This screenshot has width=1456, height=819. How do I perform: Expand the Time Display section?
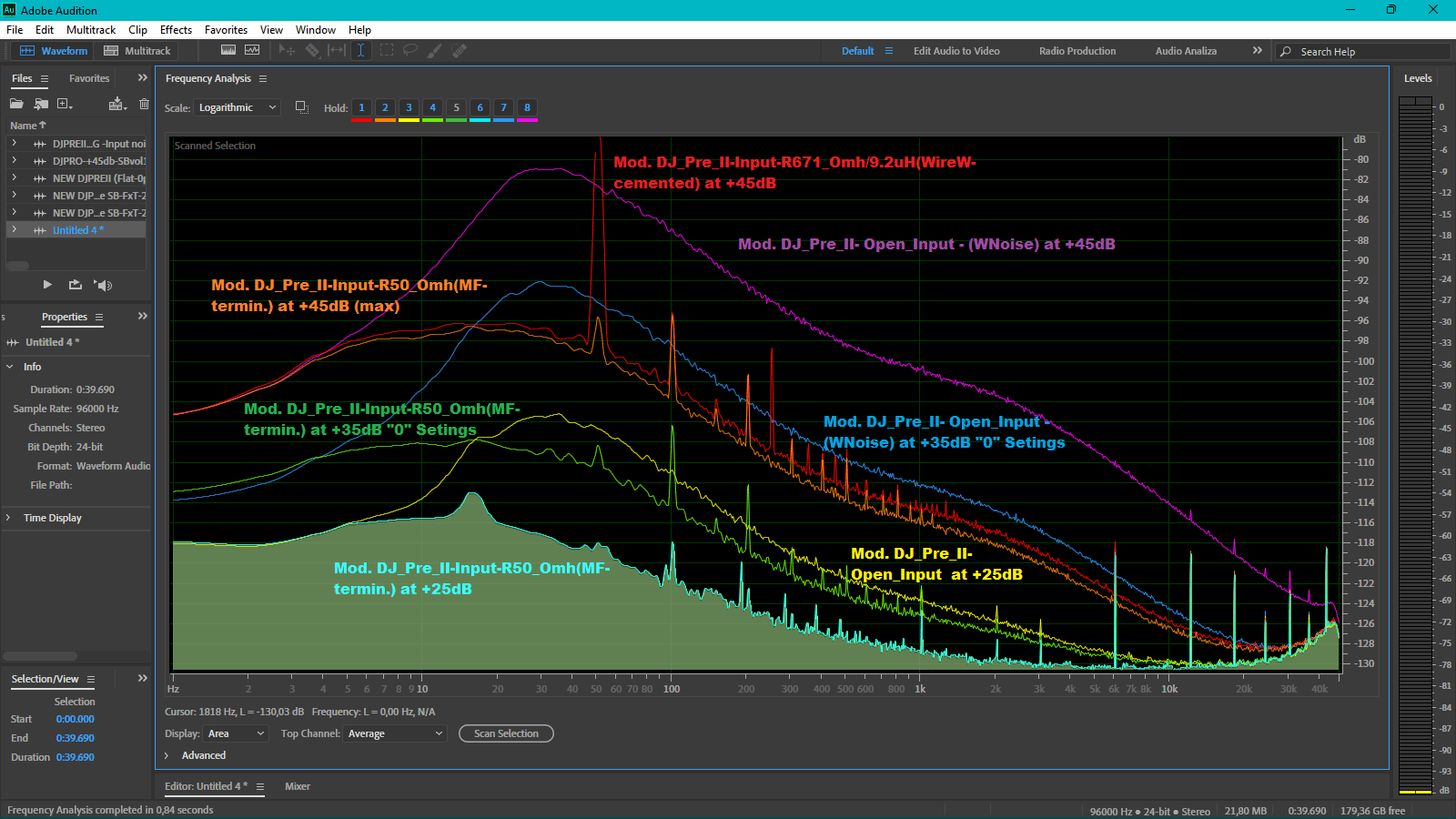tap(9, 518)
